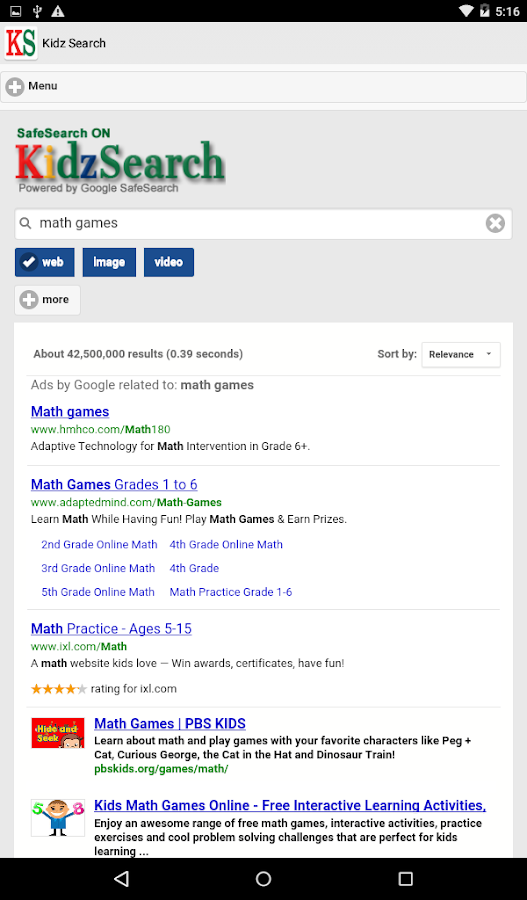This screenshot has width=527, height=900.
Task: Open the 4th Grade sitelink
Action: click(x=194, y=568)
